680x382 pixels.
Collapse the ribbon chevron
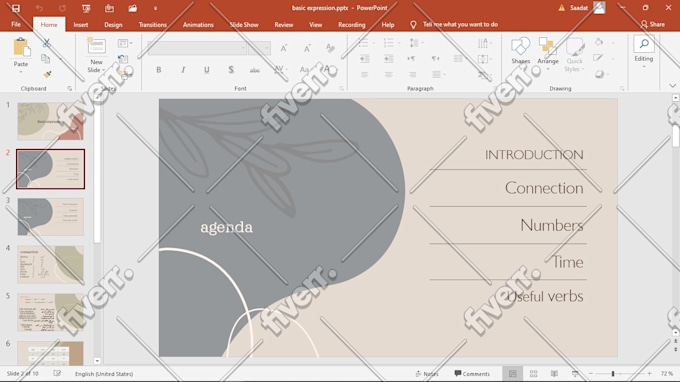pos(672,85)
